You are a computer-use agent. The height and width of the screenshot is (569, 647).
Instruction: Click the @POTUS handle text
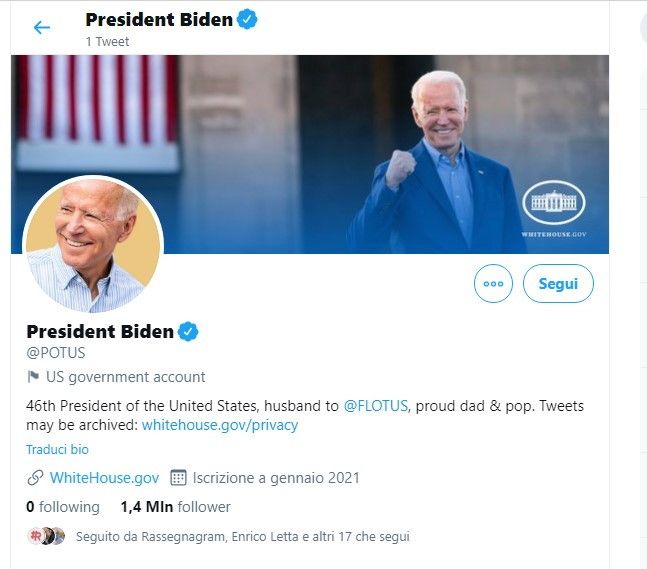[56, 353]
